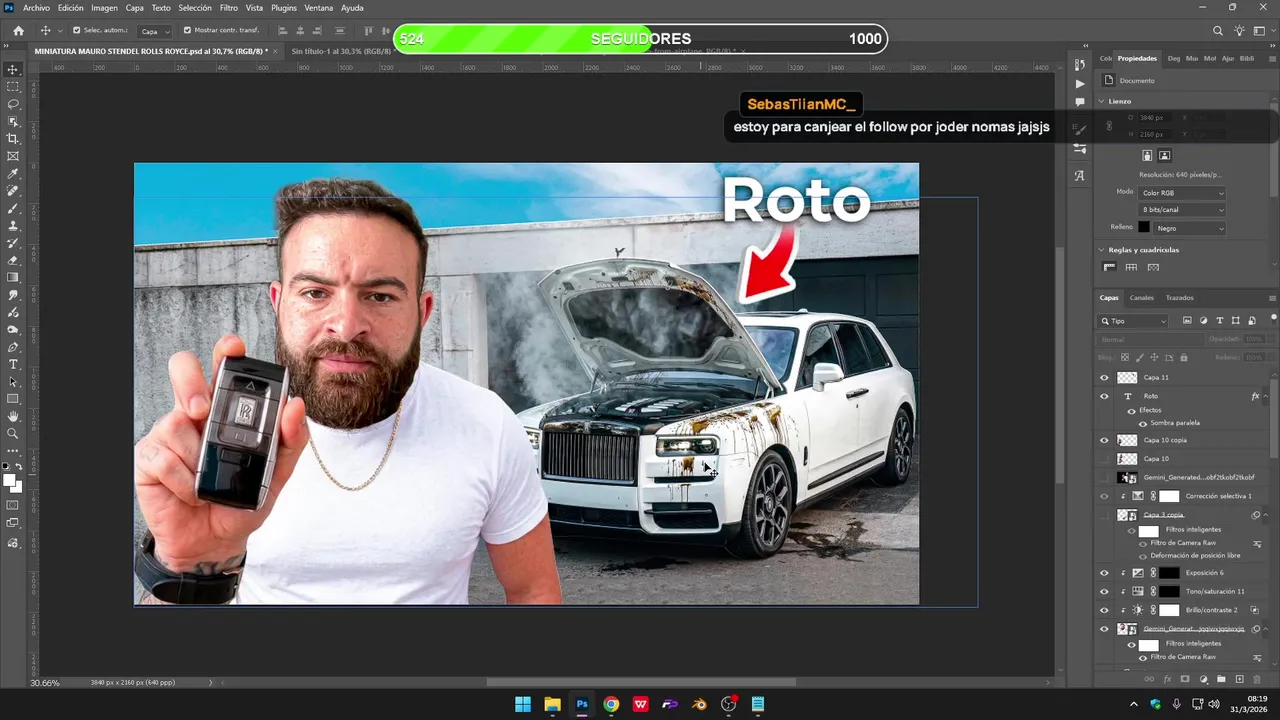Image resolution: width=1280 pixels, height=720 pixels.
Task: Open the Windows Start menu
Action: pos(523,704)
